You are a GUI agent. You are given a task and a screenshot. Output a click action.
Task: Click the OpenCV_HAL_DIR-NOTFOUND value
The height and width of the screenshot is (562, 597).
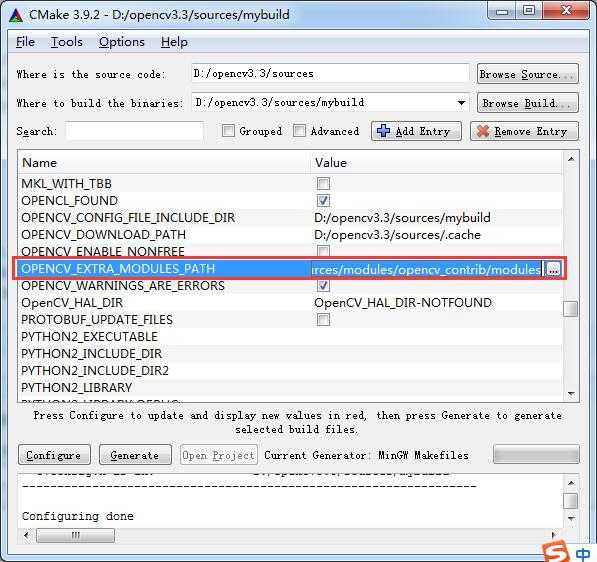pos(403,303)
